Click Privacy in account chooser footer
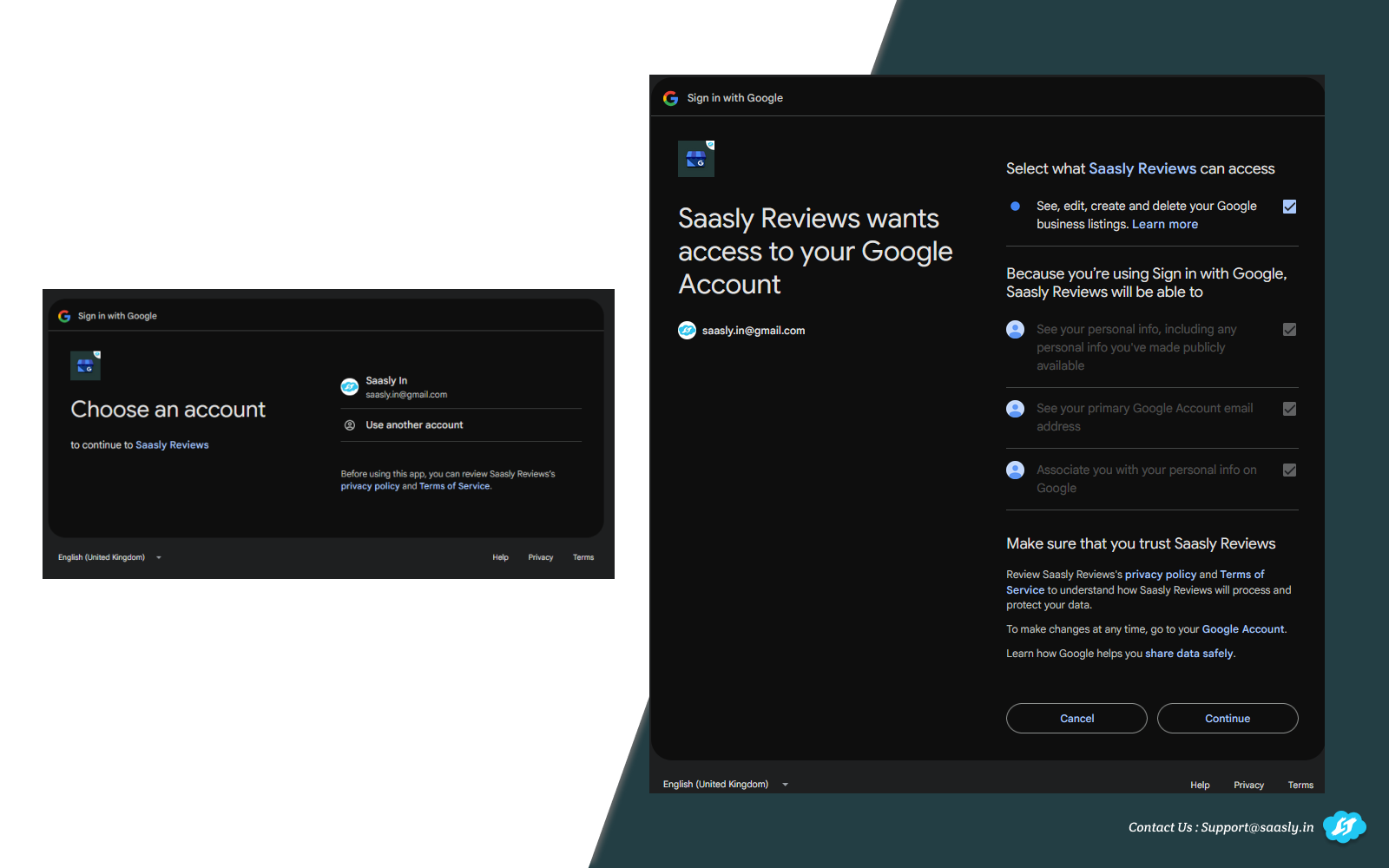The image size is (1389, 868). click(x=541, y=557)
